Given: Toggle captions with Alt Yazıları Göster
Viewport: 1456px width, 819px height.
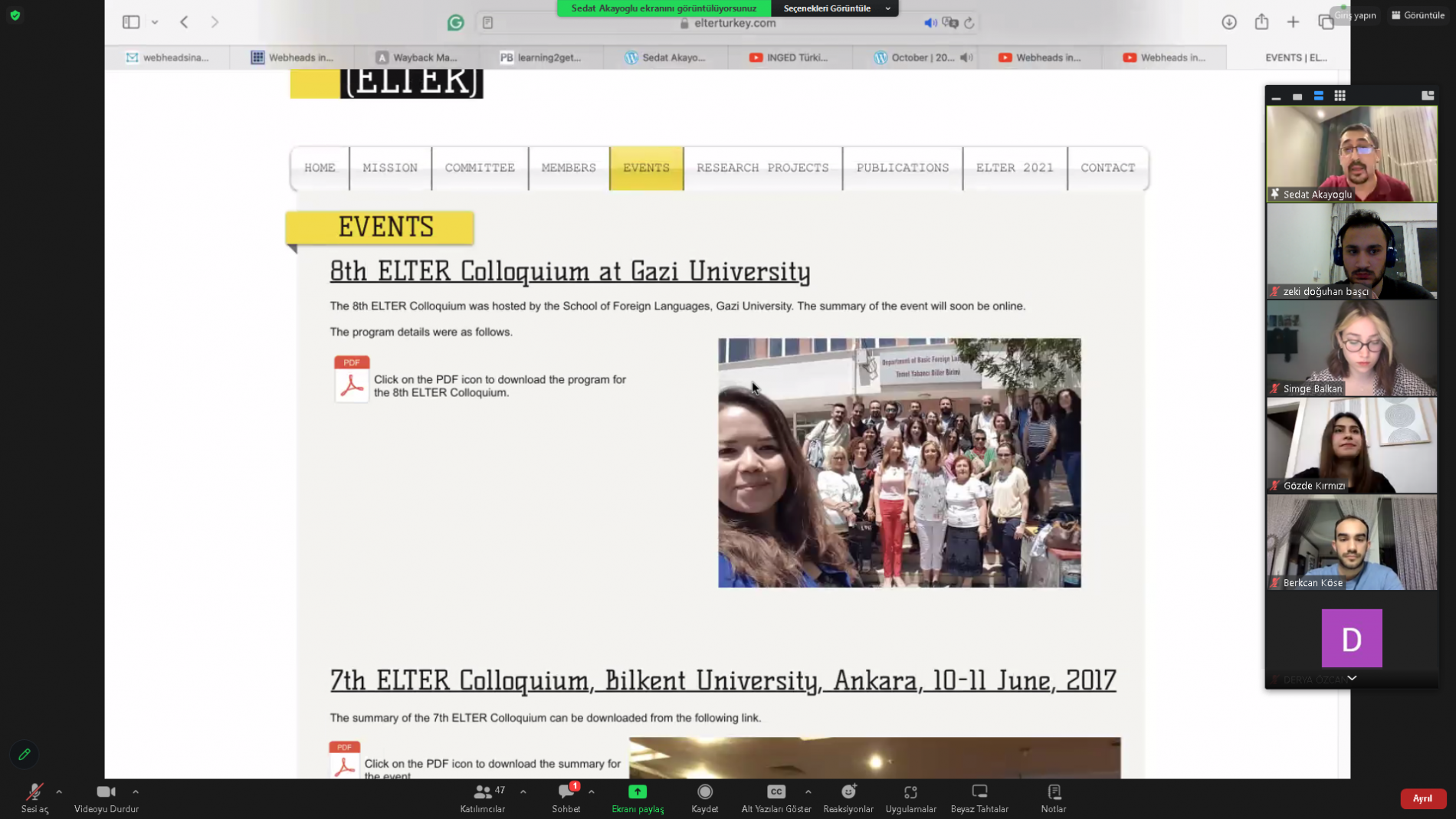Looking at the screenshot, I should tap(776, 798).
